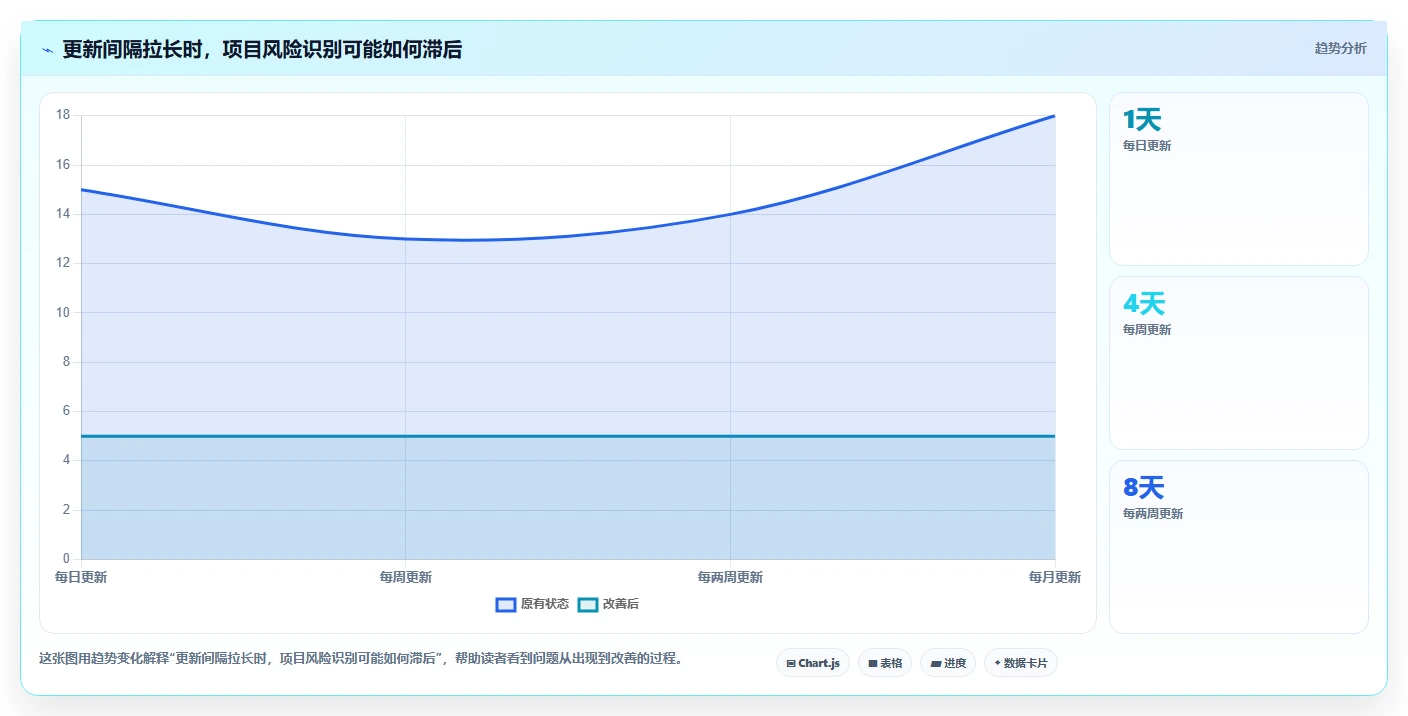Click the 6 y-axis tick label
1408x716 pixels.
(x=66, y=411)
